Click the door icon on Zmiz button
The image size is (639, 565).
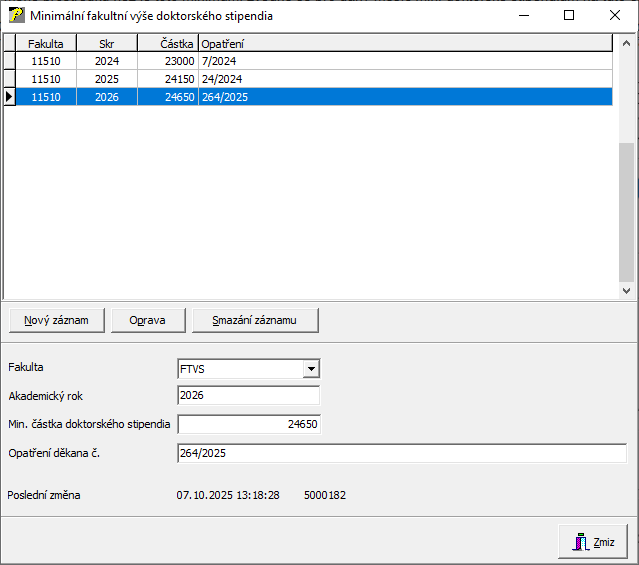[x=579, y=542]
